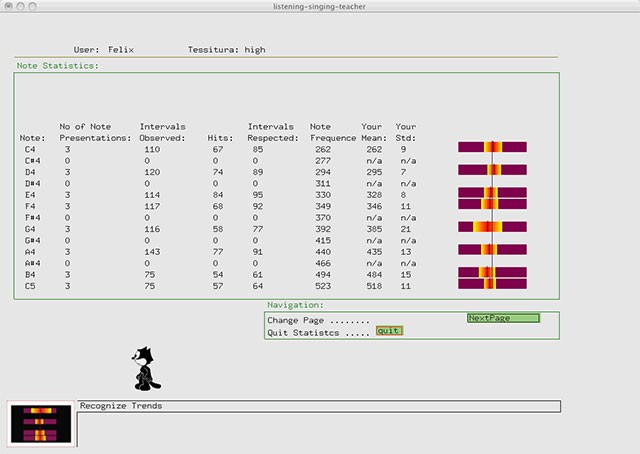Click the Tessitura value high
640x454 pixels.
click(x=256, y=49)
